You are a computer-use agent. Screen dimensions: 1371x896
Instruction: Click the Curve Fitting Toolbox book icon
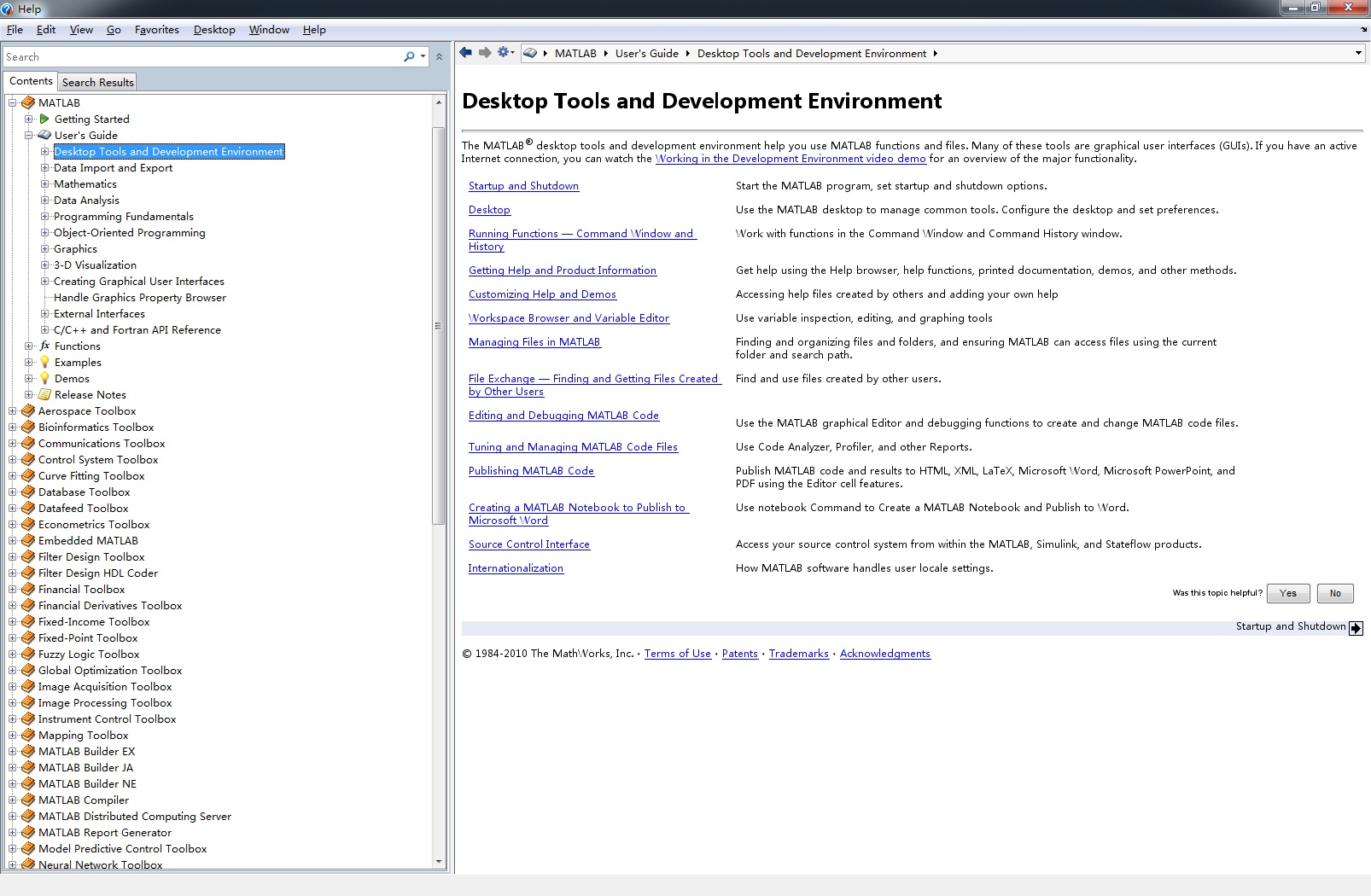pos(28,475)
